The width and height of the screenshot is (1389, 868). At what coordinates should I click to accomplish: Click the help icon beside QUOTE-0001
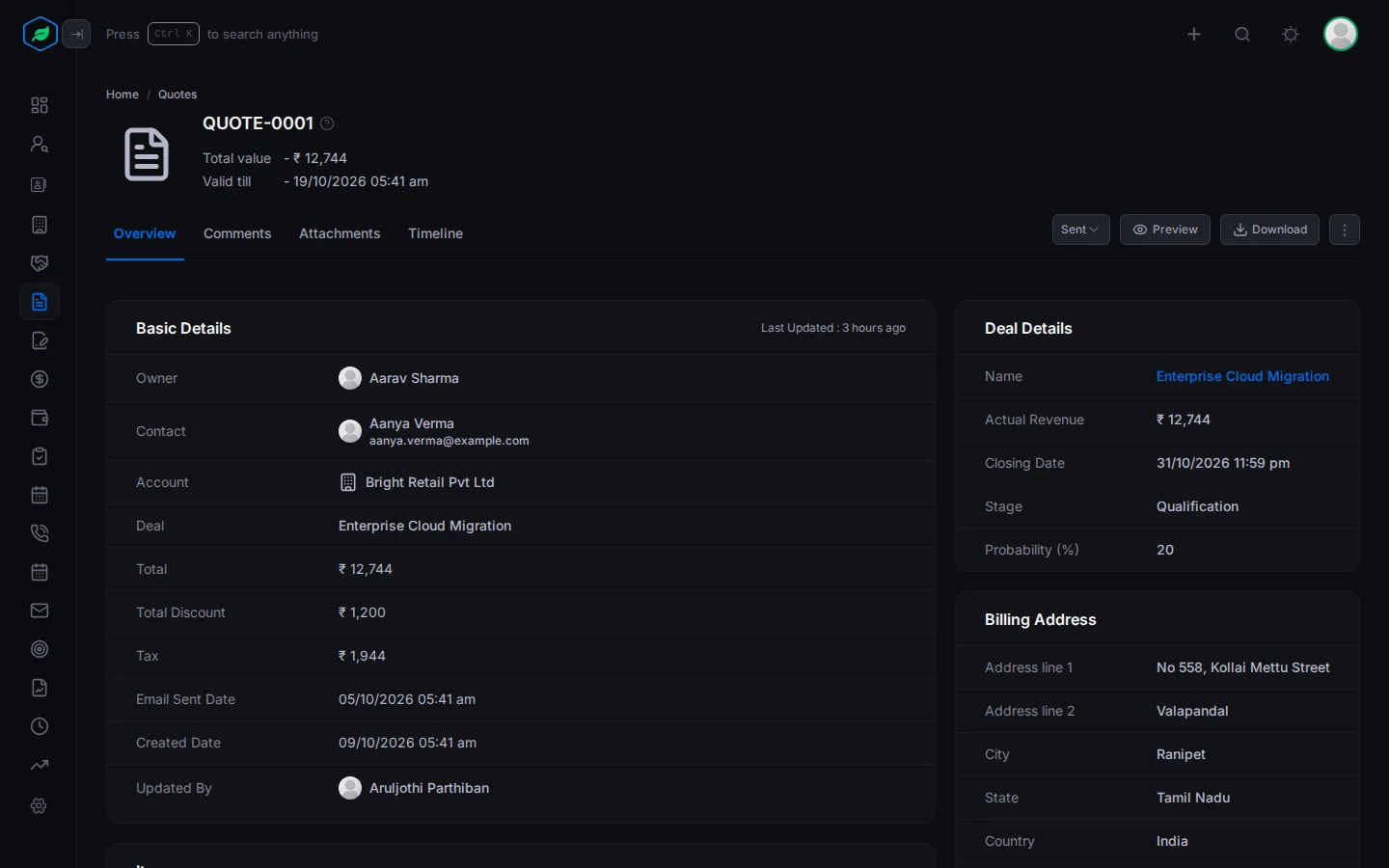coord(327,123)
